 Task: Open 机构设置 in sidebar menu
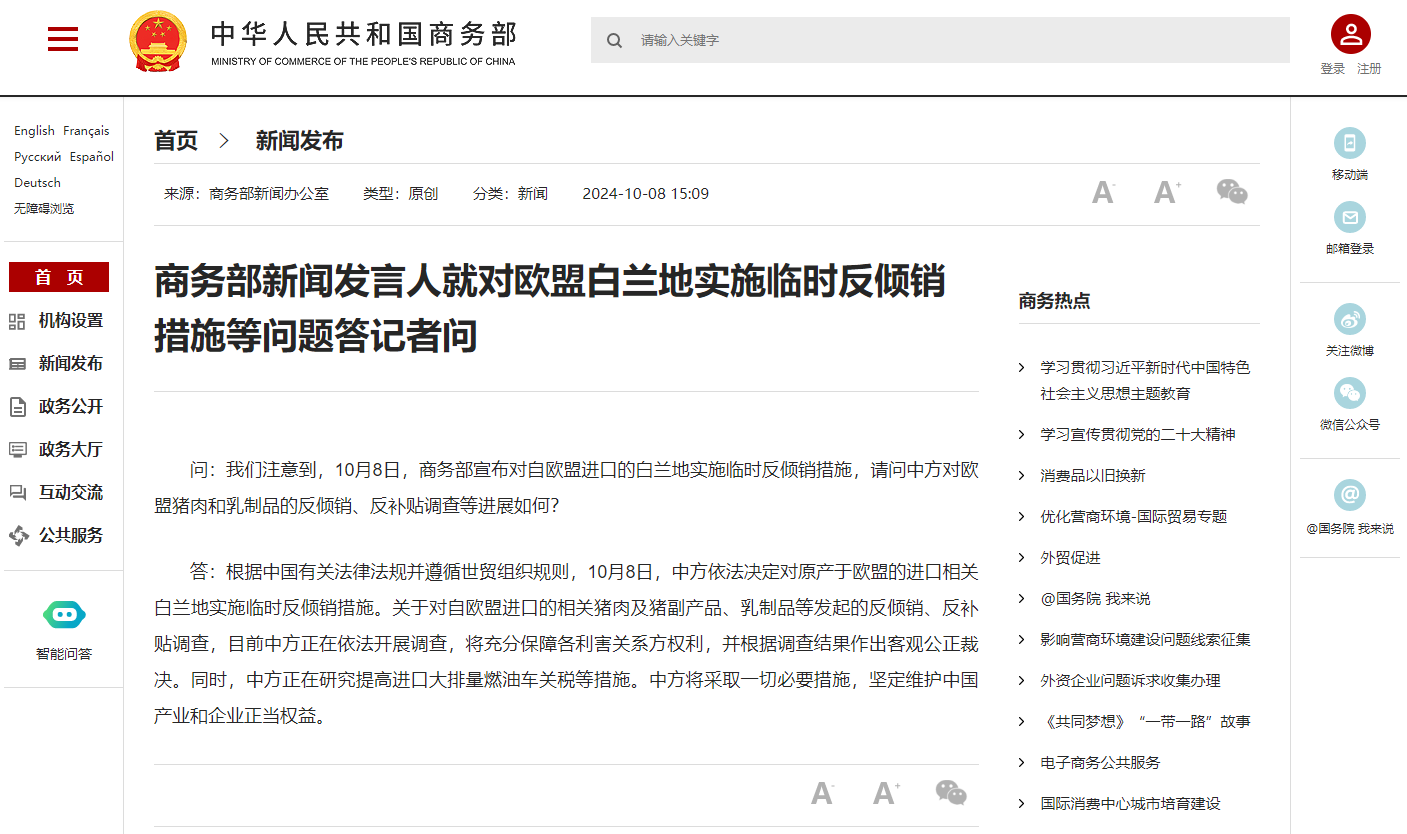(71, 321)
